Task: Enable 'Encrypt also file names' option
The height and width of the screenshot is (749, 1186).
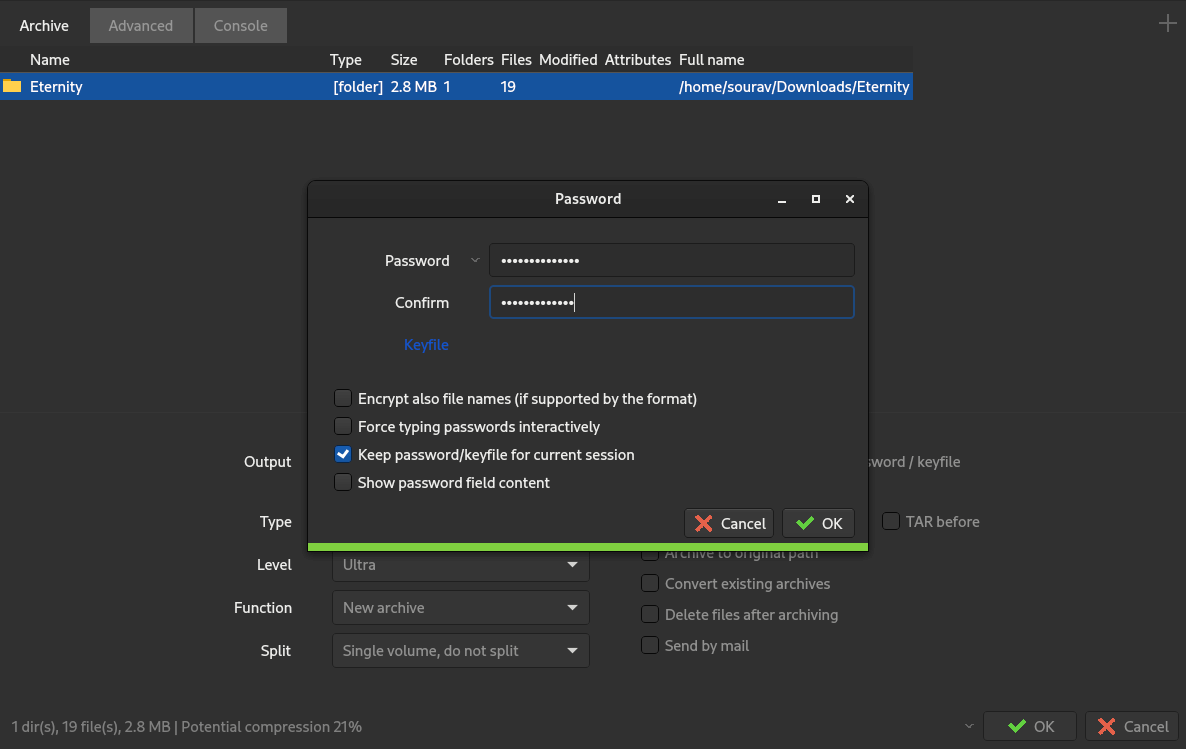Action: coord(343,398)
